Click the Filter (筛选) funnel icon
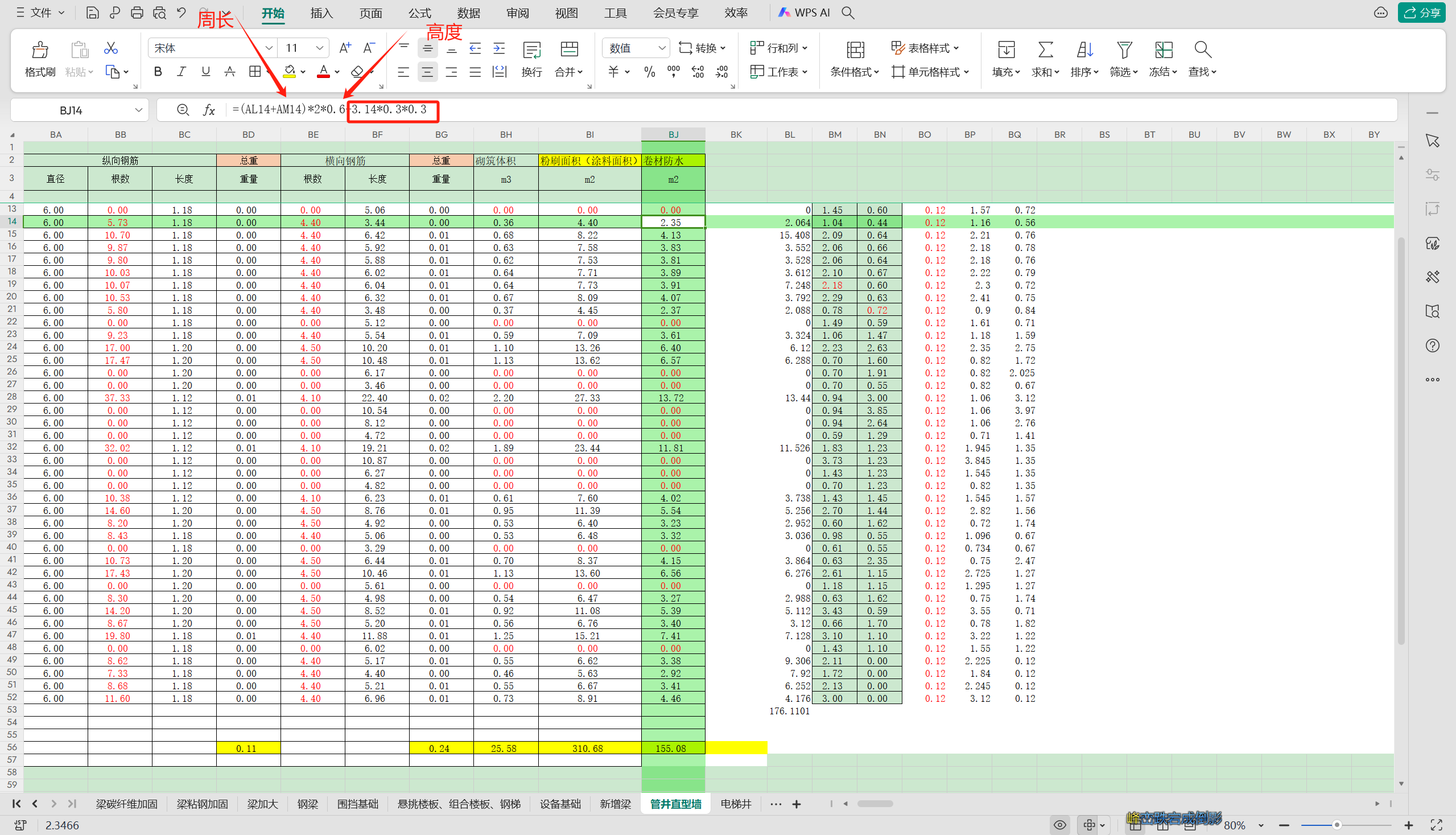The width and height of the screenshot is (1456, 835). tap(1124, 51)
